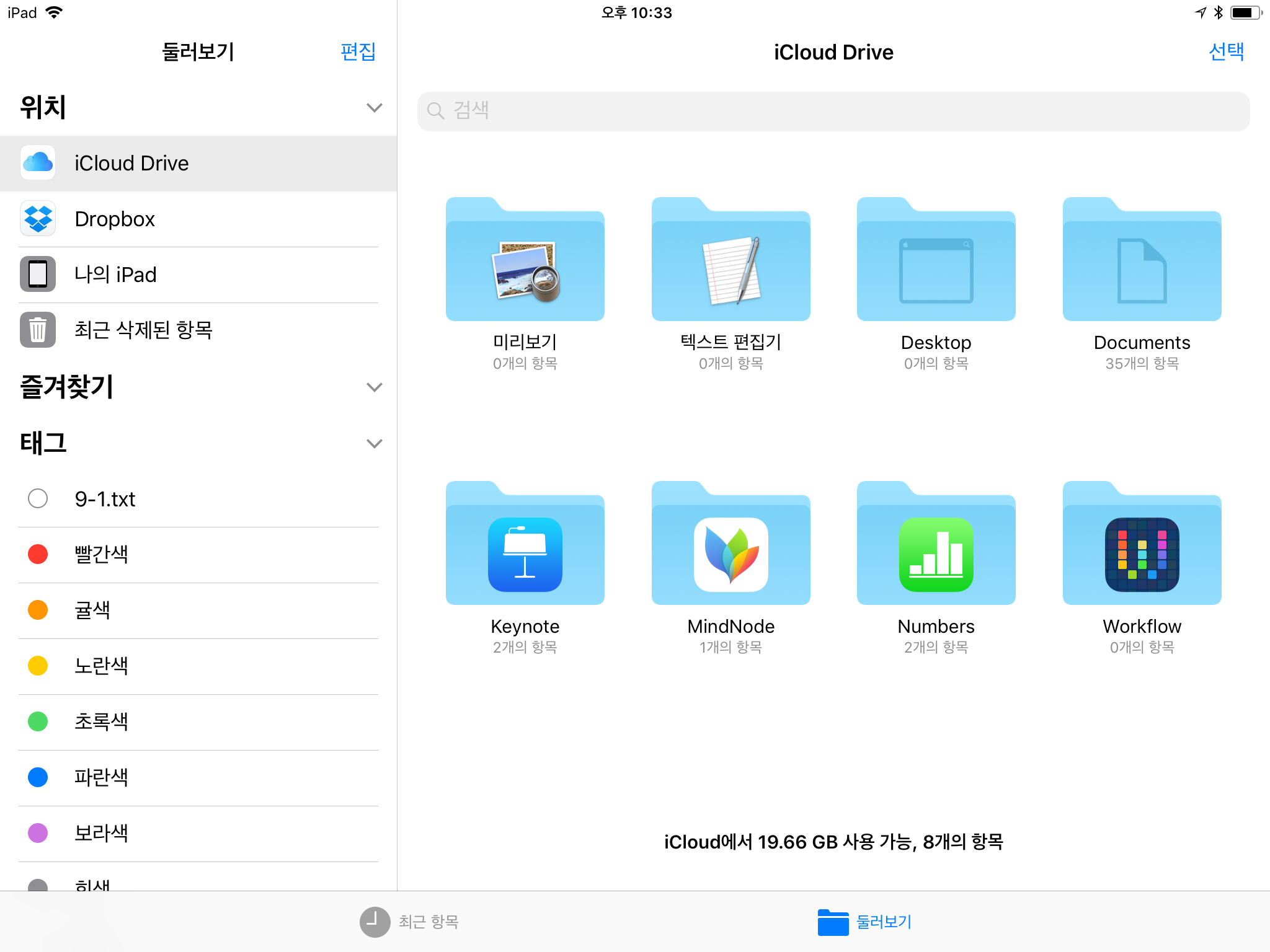Switch to the 둘러보기 tab

click(x=864, y=922)
